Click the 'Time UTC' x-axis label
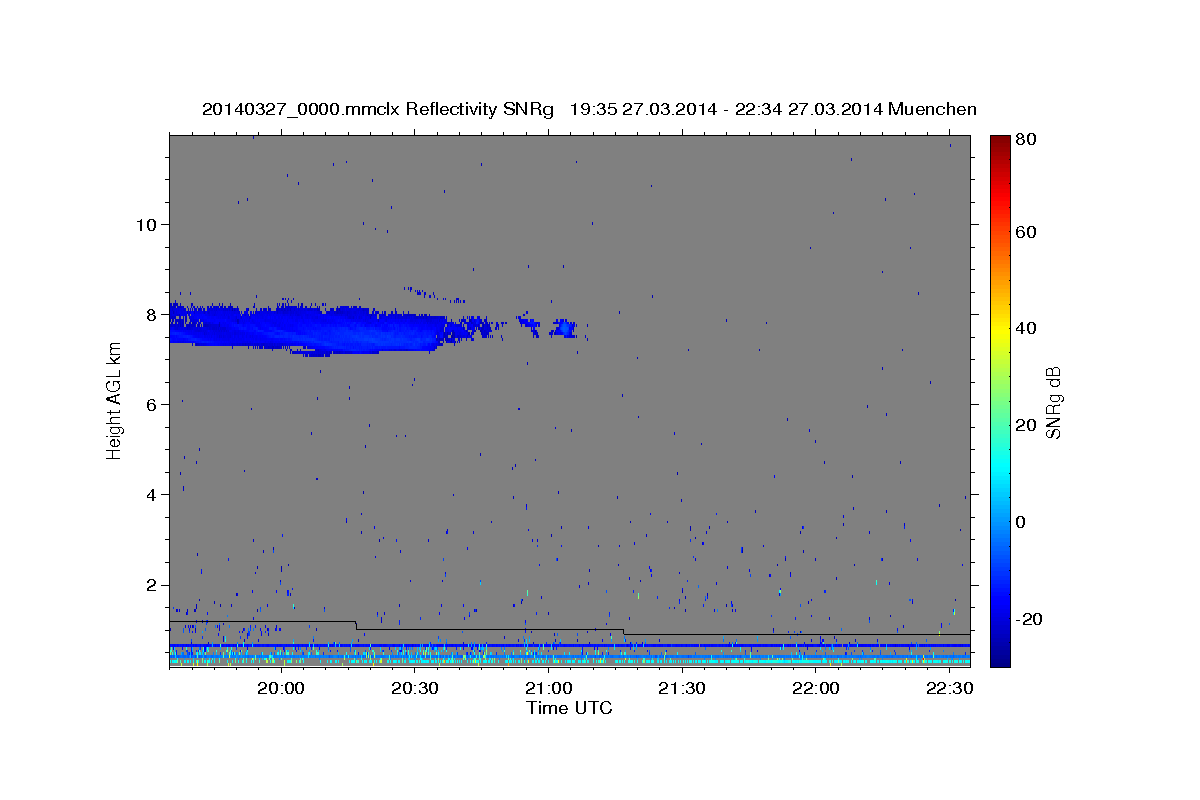Viewport: 1200px width, 800px height. [x=569, y=708]
